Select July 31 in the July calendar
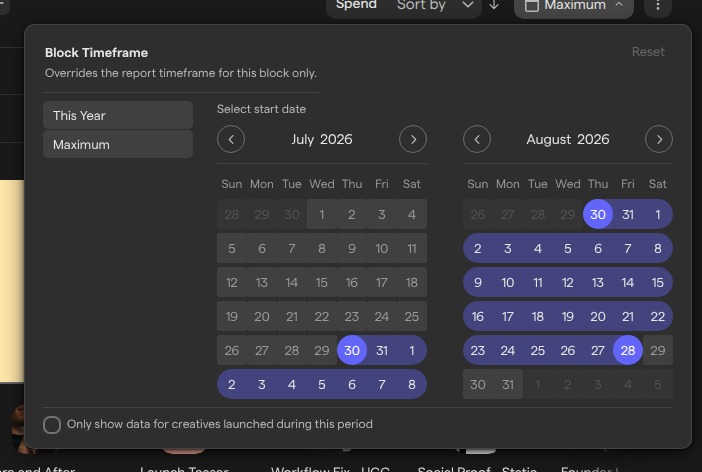Screen dimensions: 702x472 [x=382, y=350]
